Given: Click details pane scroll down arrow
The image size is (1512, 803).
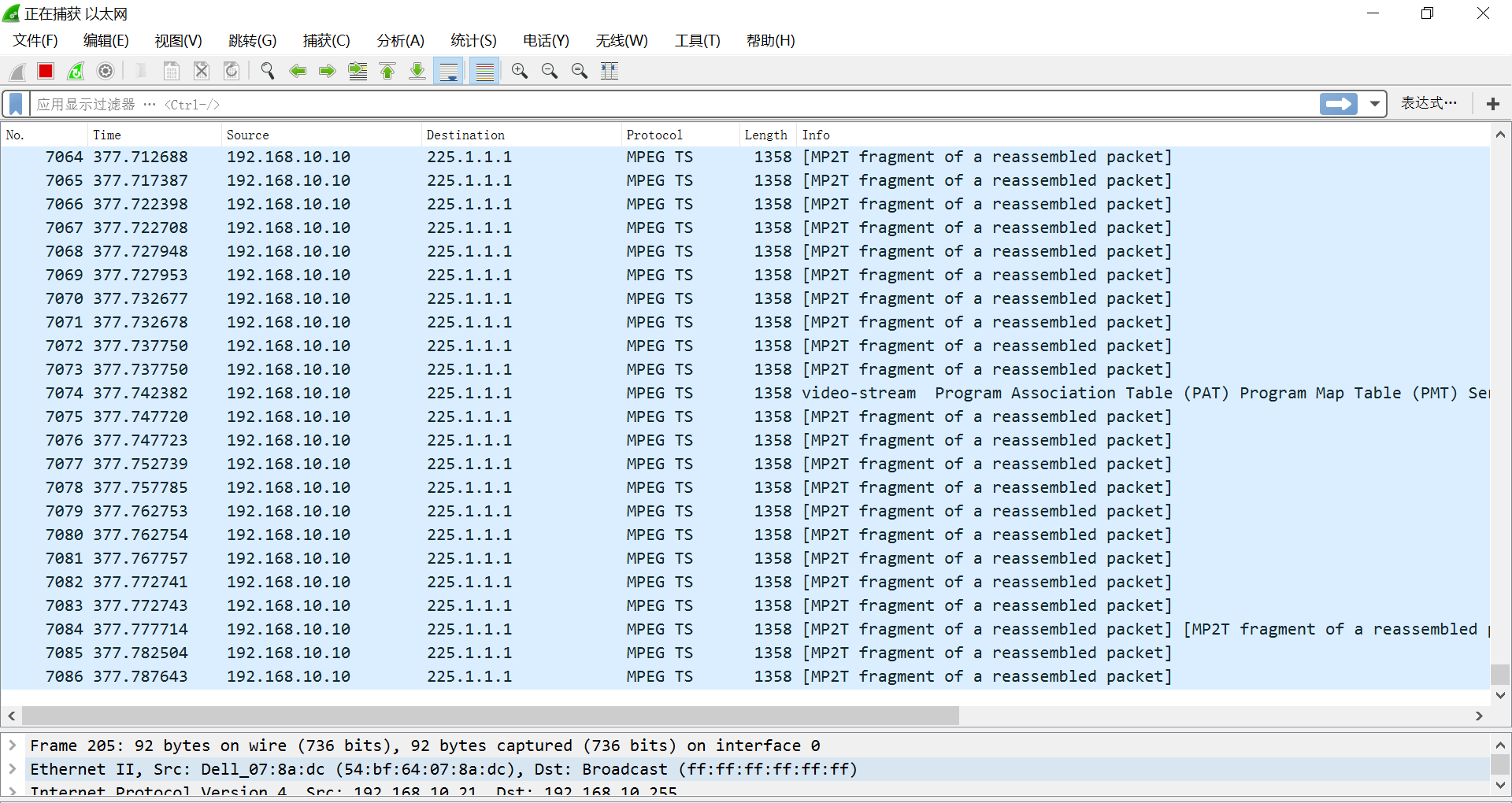Looking at the screenshot, I should coord(1500,785).
